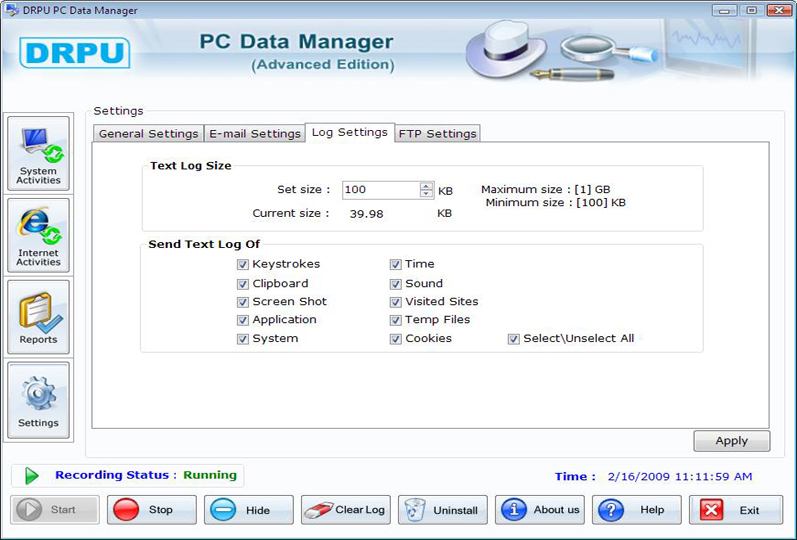The image size is (797, 540).
Task: Click the Maximum size : [1] GB text
Action: [545, 190]
